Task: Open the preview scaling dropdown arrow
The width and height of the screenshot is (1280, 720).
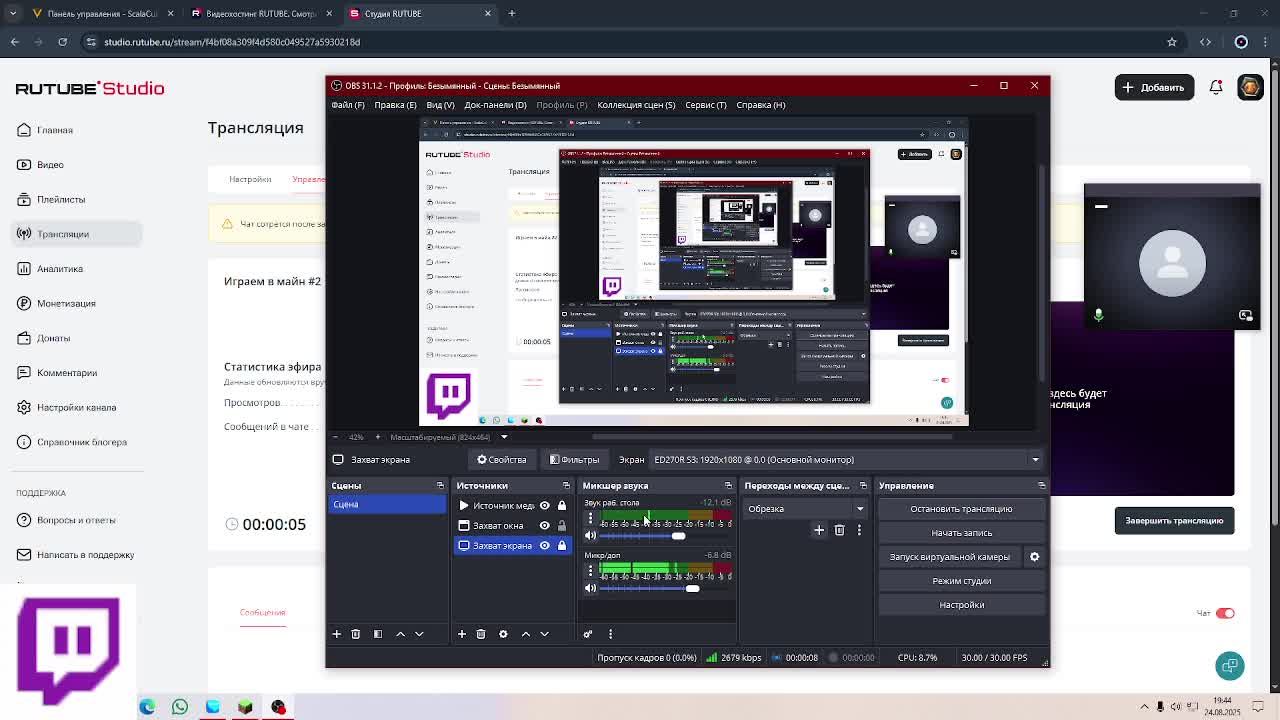Action: coord(504,437)
